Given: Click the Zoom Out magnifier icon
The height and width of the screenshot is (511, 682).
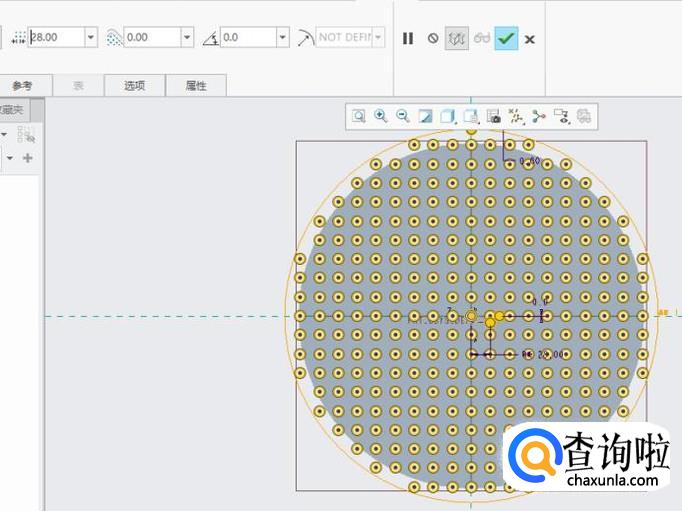Looking at the screenshot, I should [x=403, y=117].
